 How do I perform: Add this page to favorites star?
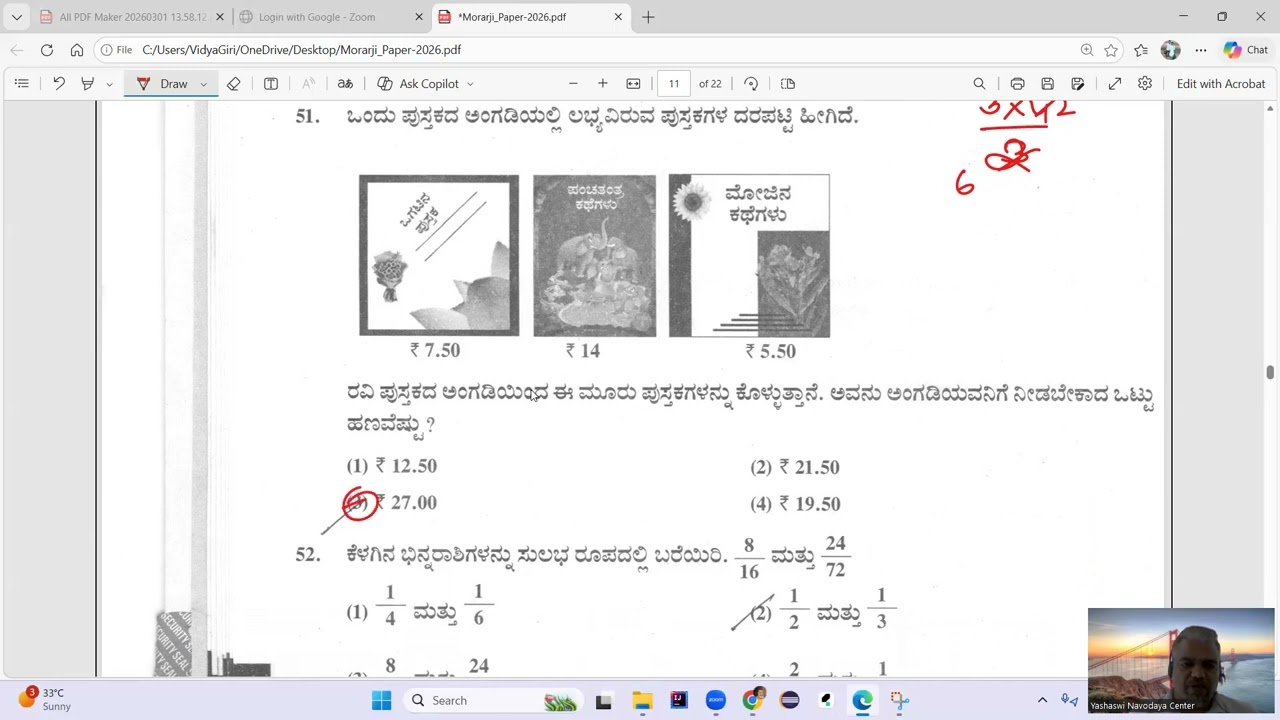pos(1111,50)
